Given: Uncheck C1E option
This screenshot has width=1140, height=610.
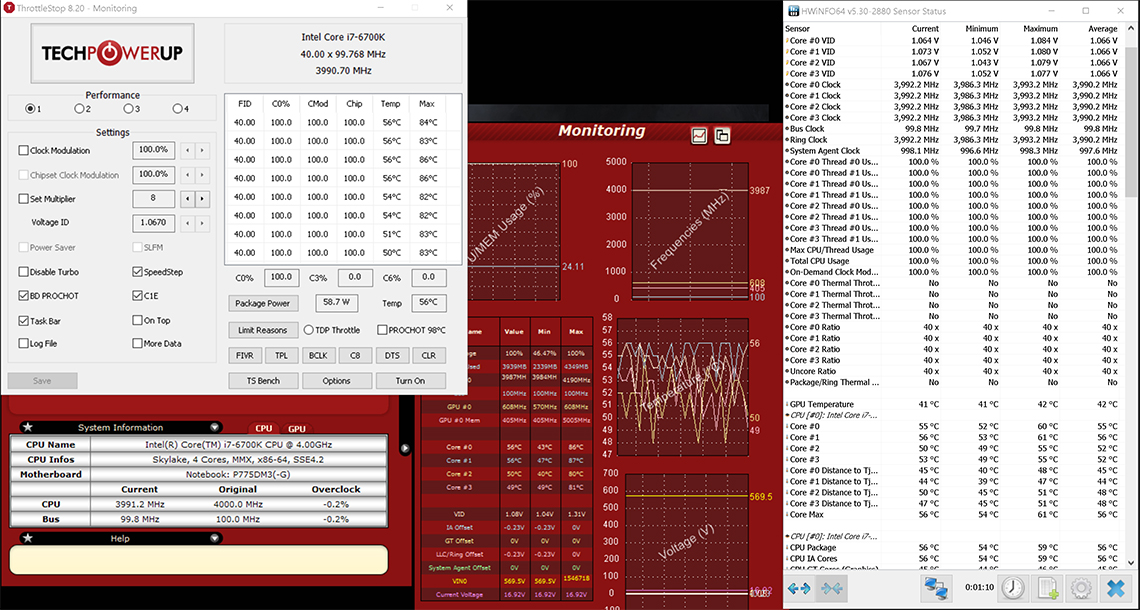Looking at the screenshot, I should [x=137, y=296].
